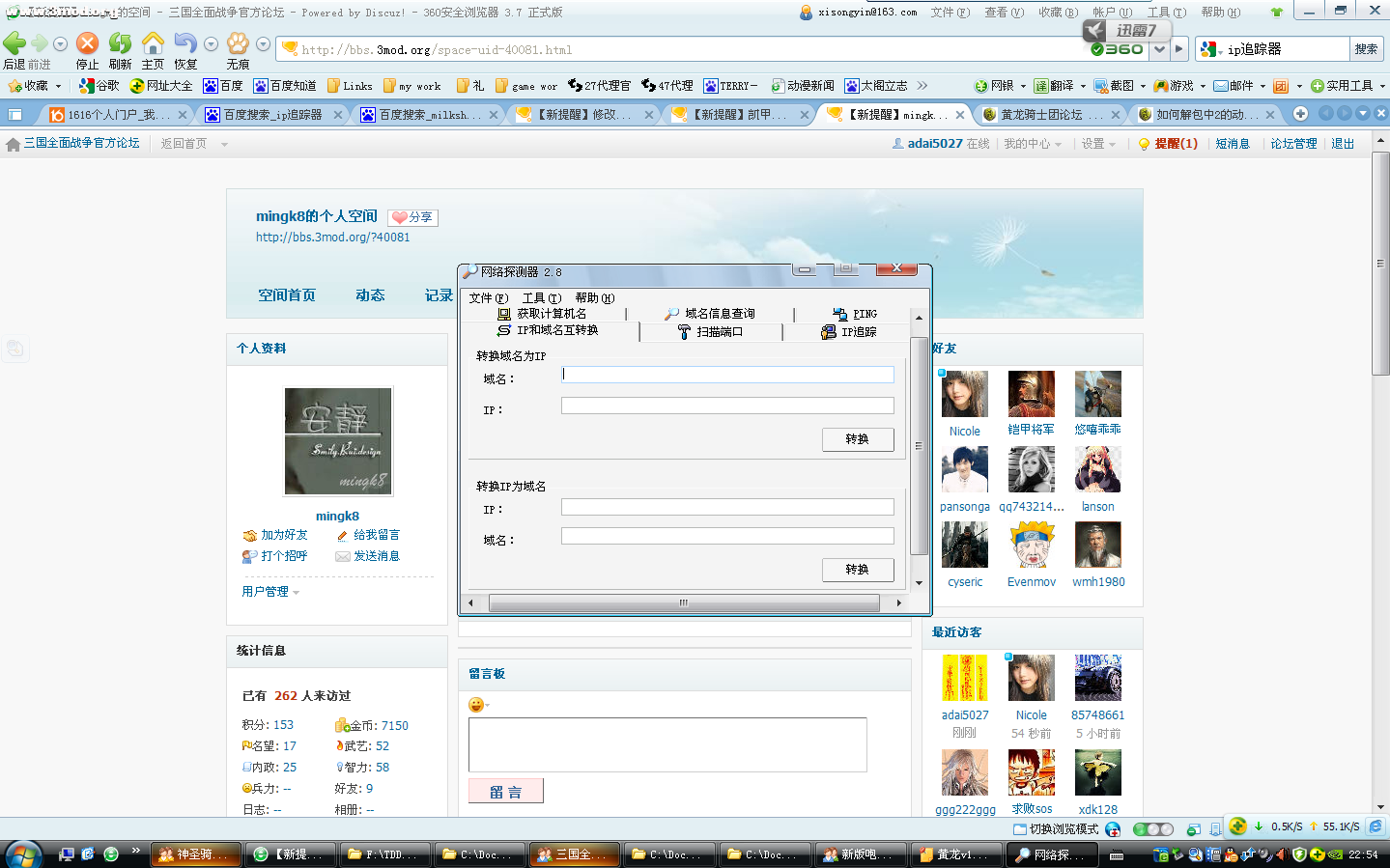Go to the Home page (主页) icon
The image size is (1390, 868).
tap(153, 43)
